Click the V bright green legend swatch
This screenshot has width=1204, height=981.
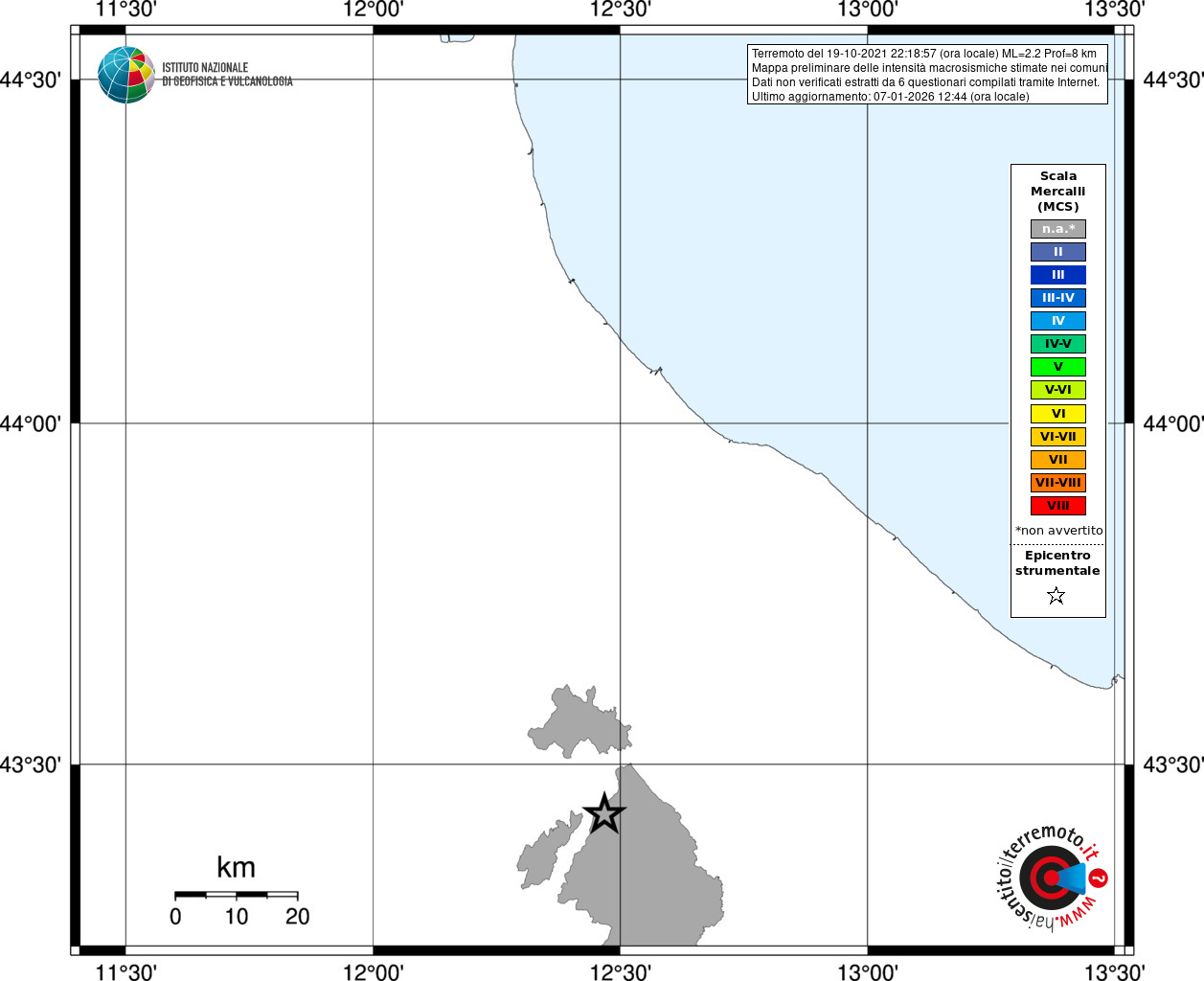click(1058, 367)
